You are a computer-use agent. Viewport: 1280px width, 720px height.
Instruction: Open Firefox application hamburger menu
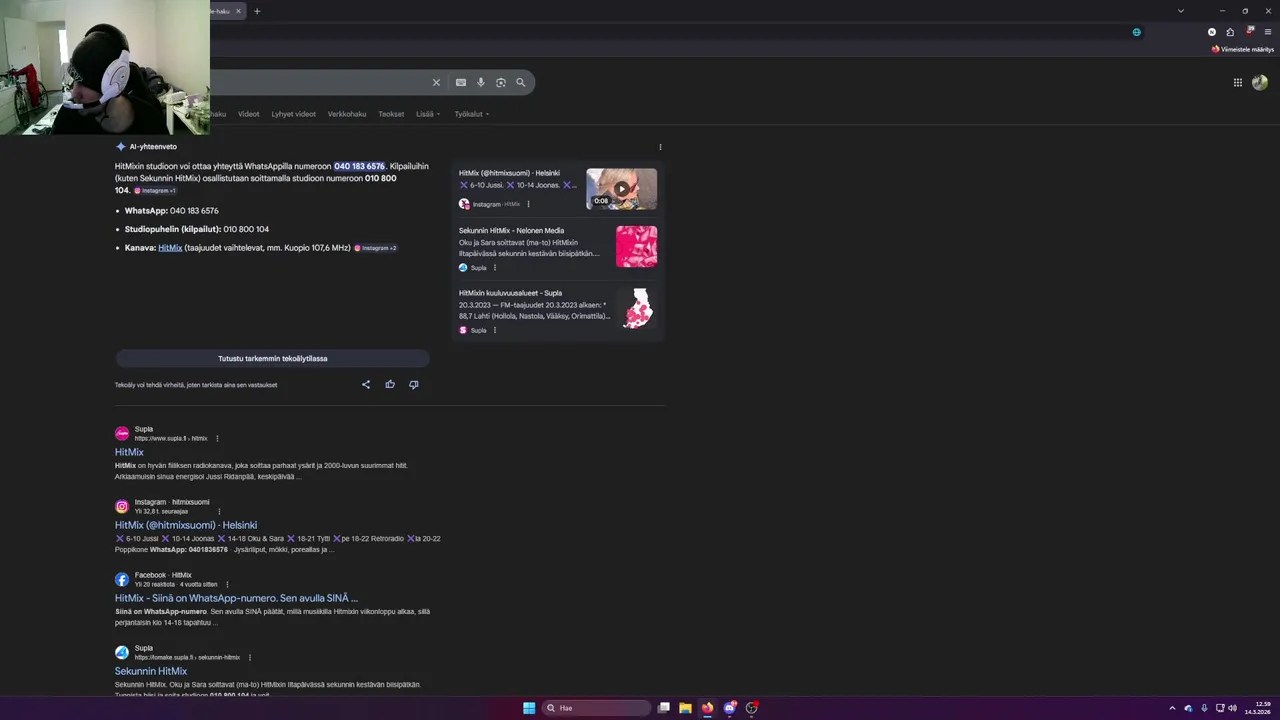pyautogui.click(x=1268, y=32)
